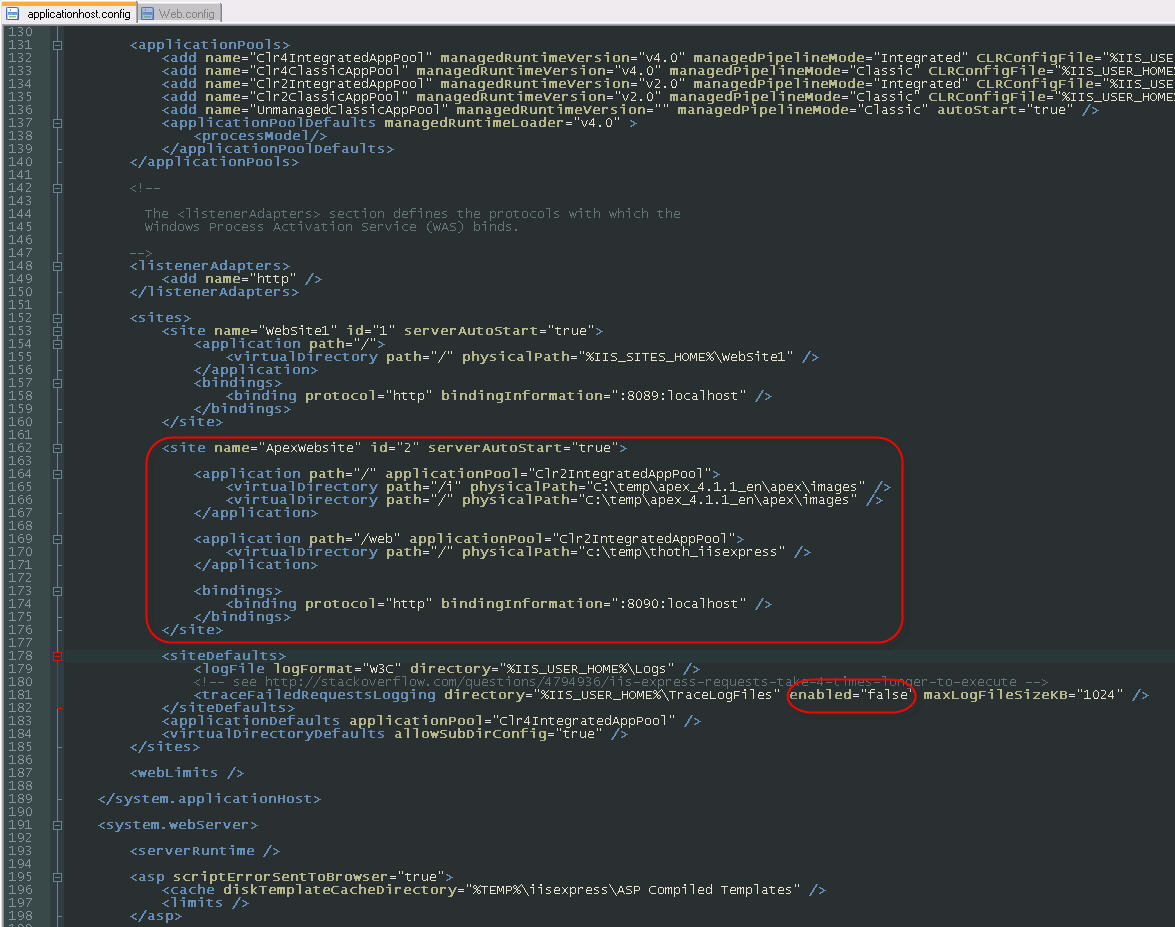Click the circled enabled="false" attribute
This screenshot has width=1175, height=927.
(851, 694)
